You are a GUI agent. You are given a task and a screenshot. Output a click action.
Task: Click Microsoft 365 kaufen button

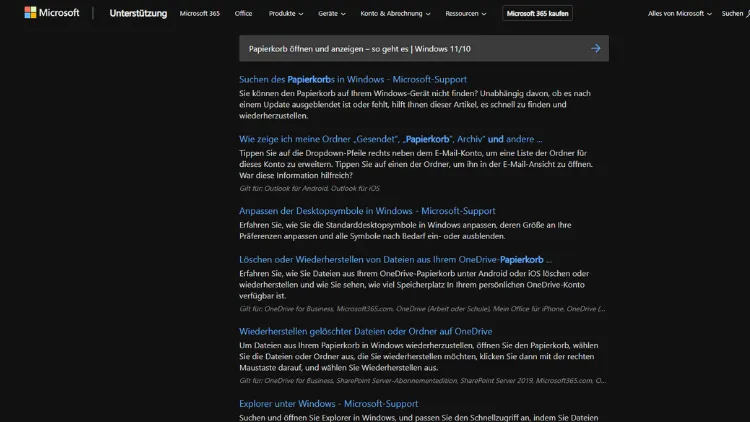point(537,13)
